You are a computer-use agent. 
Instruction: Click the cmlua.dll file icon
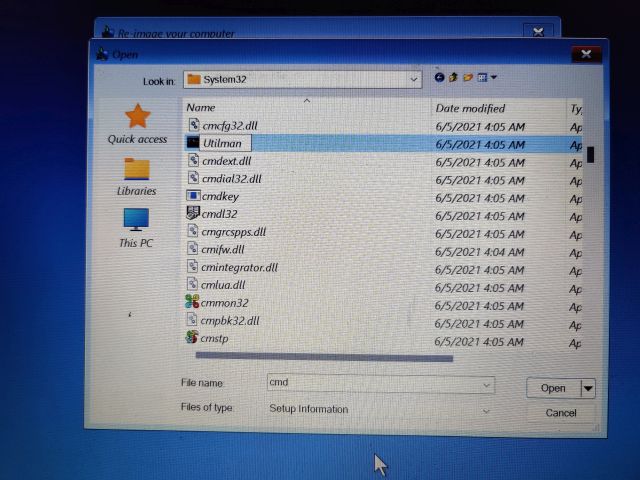[x=192, y=284]
